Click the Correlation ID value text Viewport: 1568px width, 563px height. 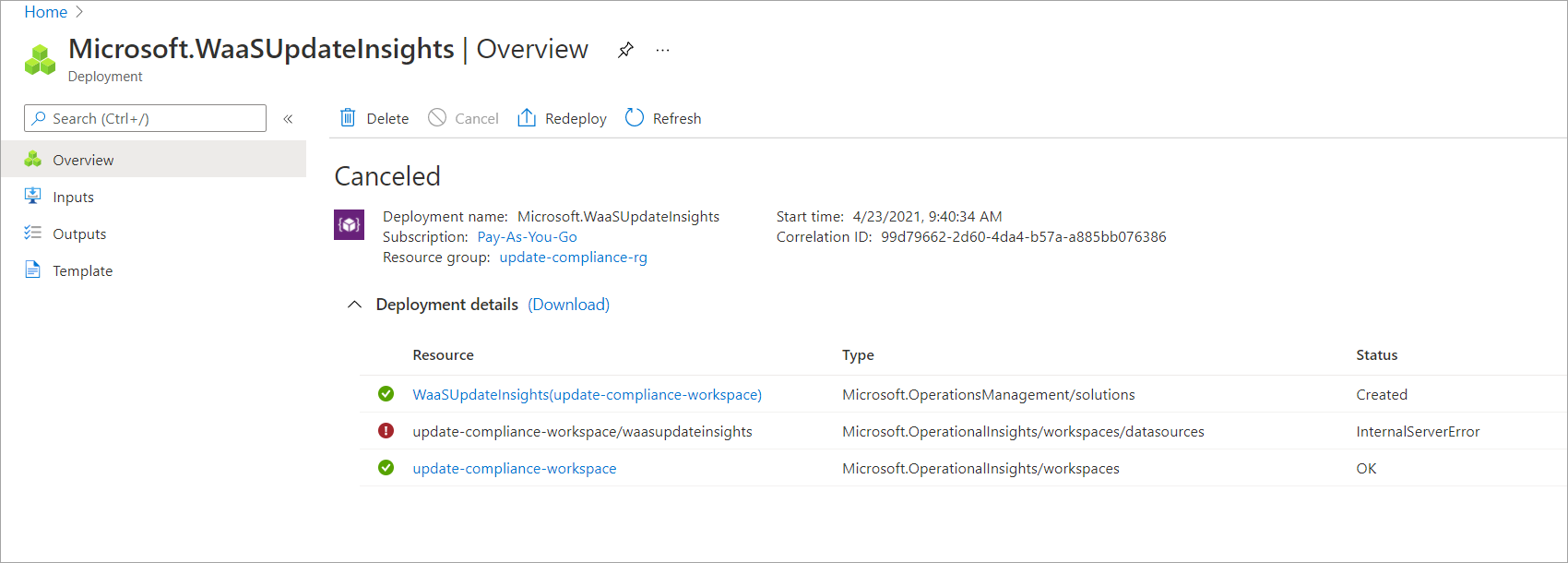click(x=1023, y=237)
